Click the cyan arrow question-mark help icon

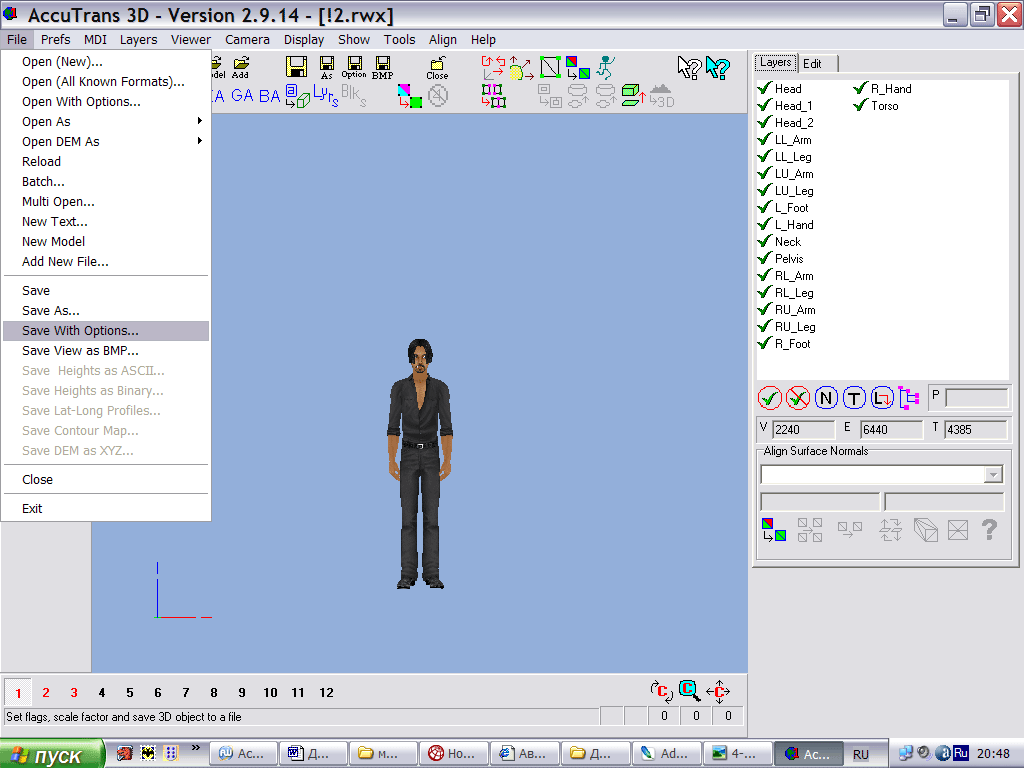coord(717,67)
